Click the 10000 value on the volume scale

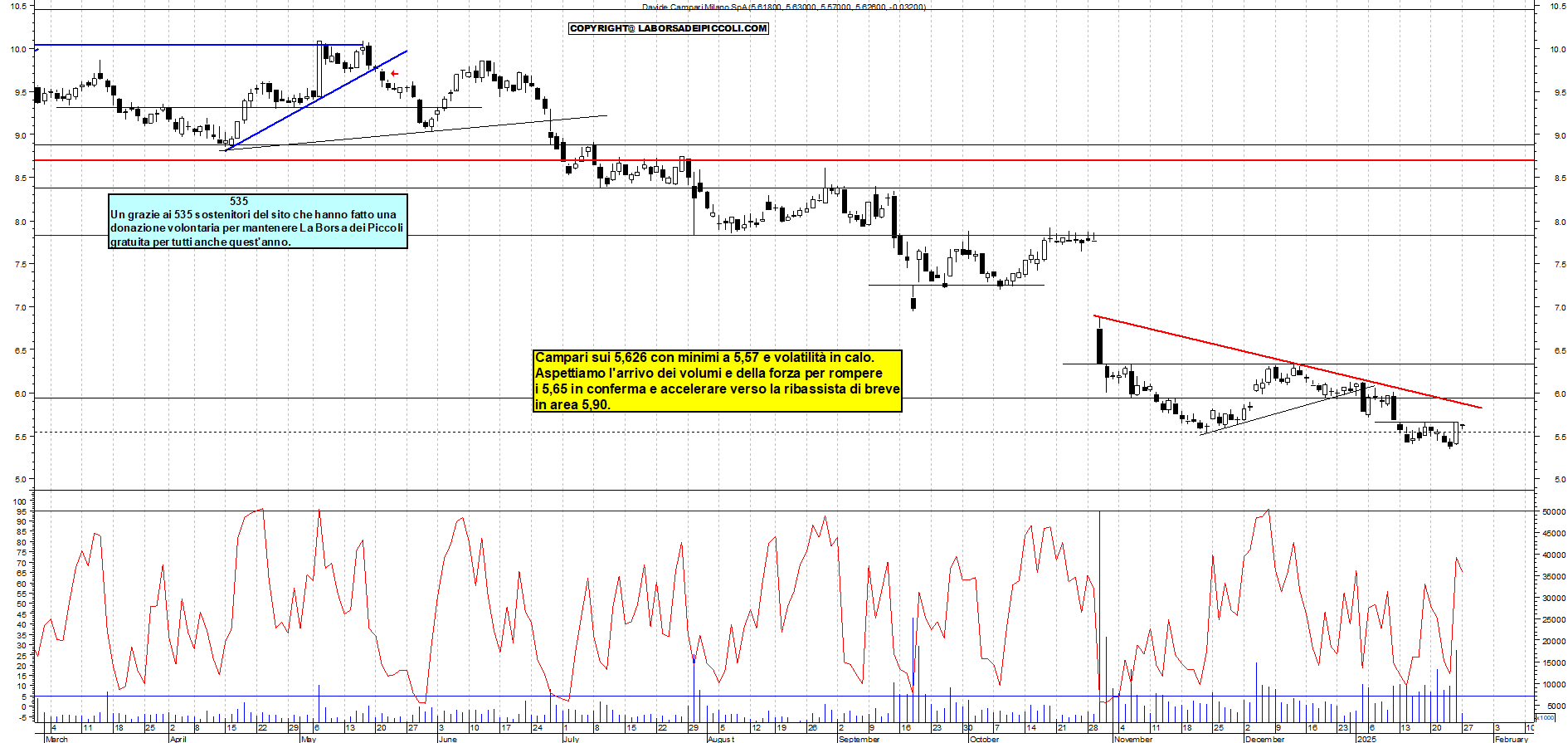pos(1553,685)
